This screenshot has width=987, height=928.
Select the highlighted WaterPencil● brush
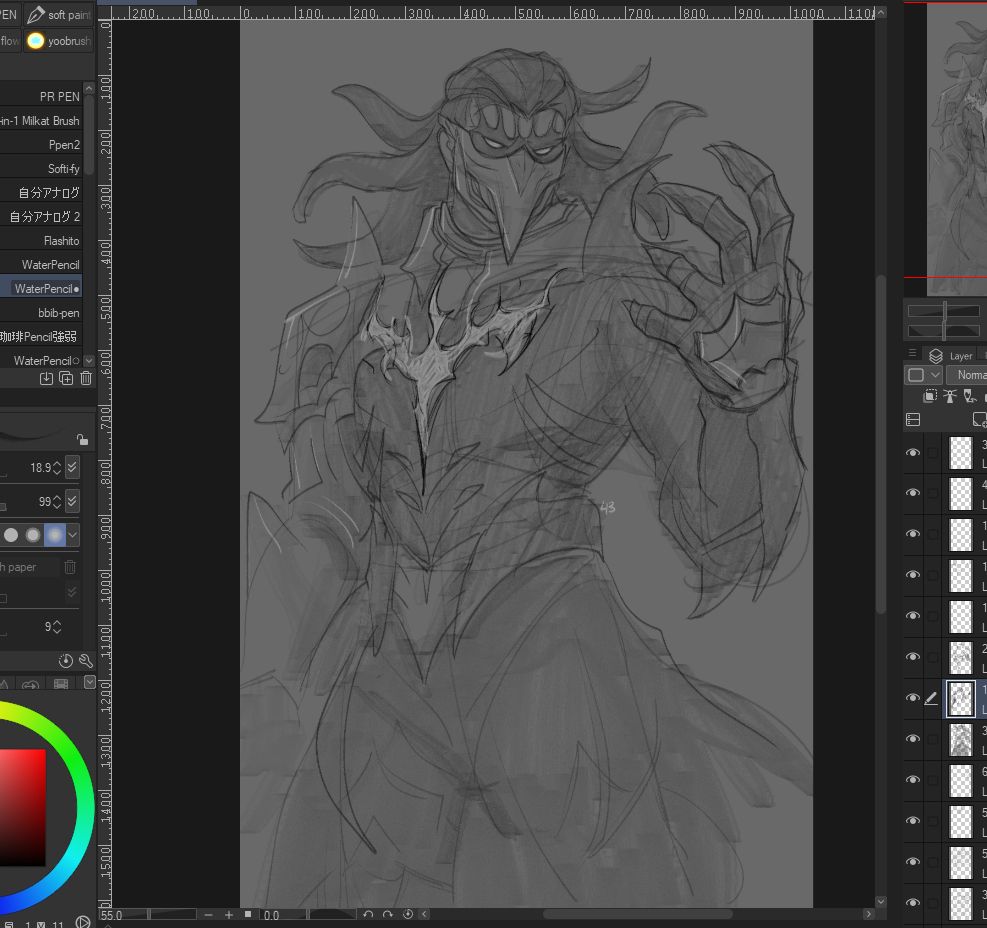pos(41,288)
